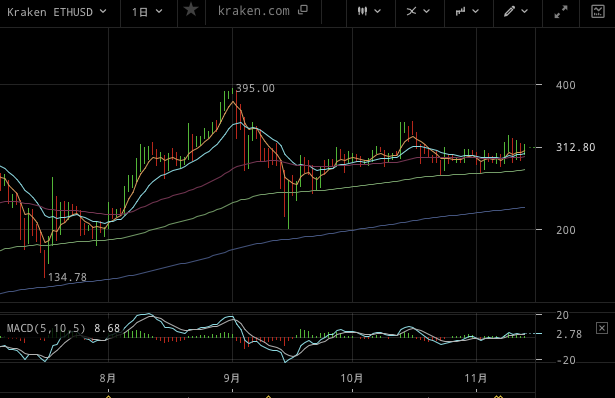The image size is (615, 398).
Task: Click the 10月 date axis label
Action: (352, 378)
